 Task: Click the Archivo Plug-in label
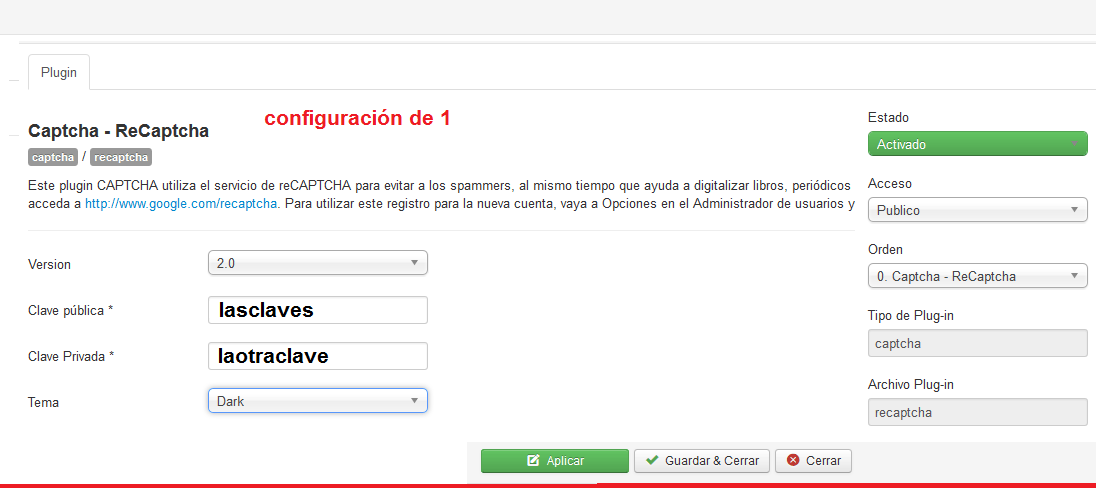910,384
